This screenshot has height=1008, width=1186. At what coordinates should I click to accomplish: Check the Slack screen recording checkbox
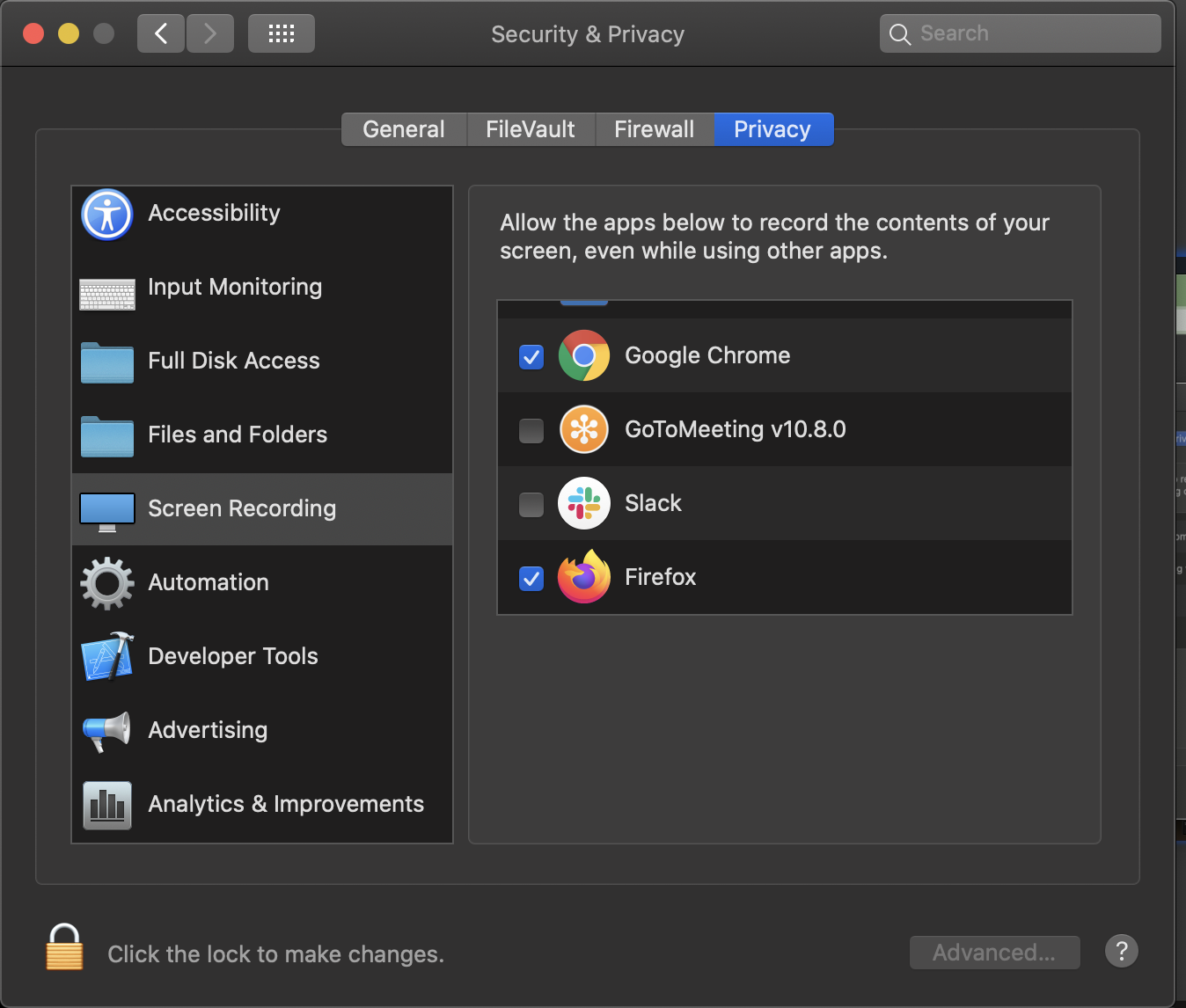531,504
